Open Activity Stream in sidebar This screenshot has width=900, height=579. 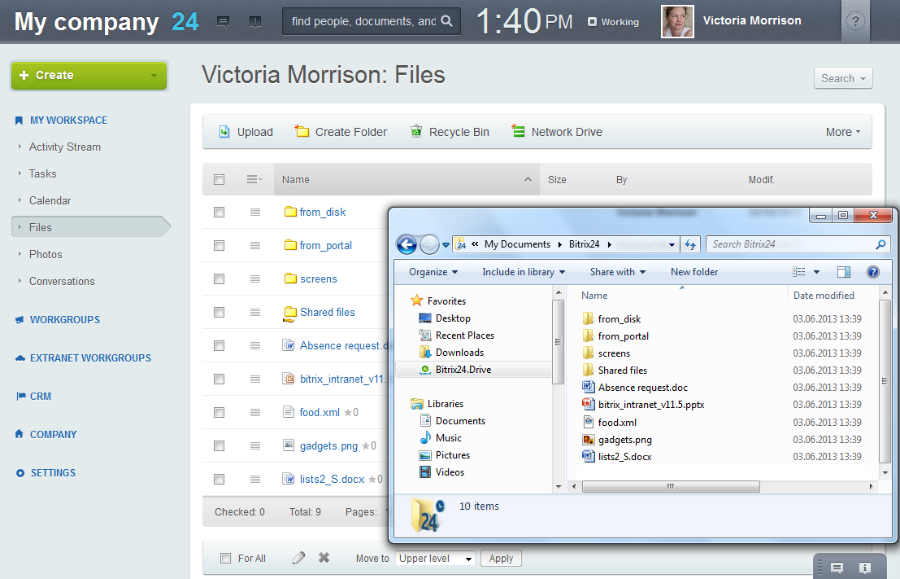[65, 147]
